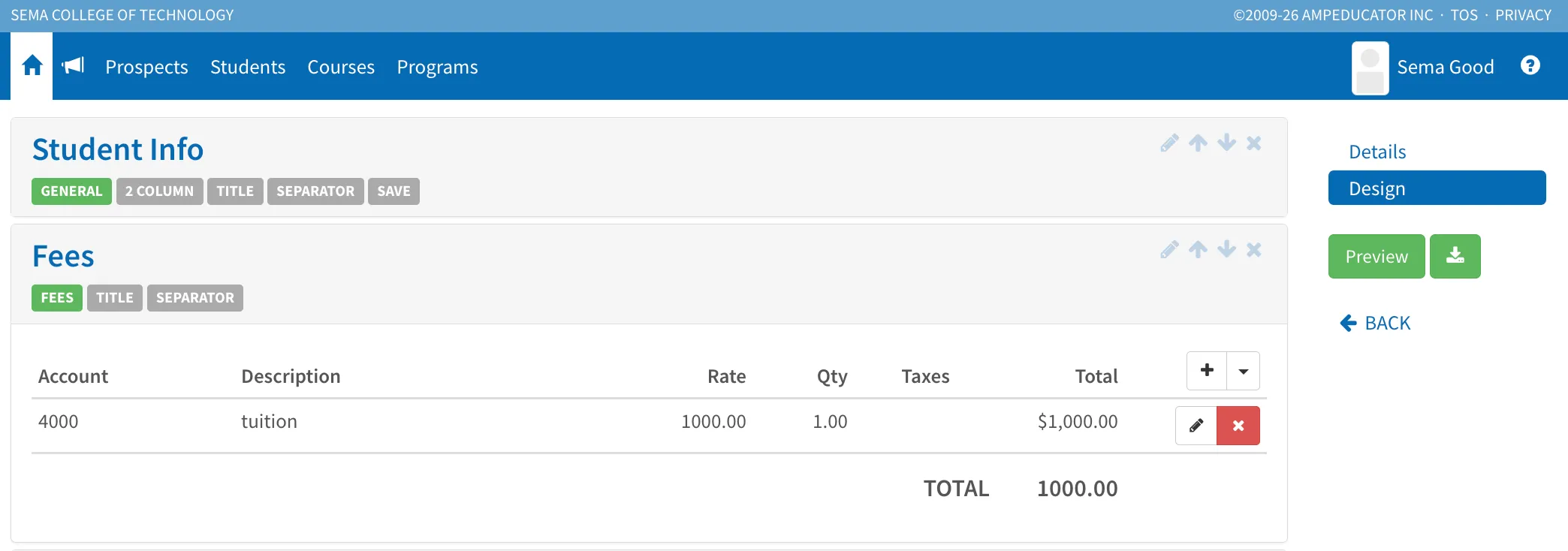The width and height of the screenshot is (1568, 551).
Task: Click the Preview button
Action: point(1377,256)
